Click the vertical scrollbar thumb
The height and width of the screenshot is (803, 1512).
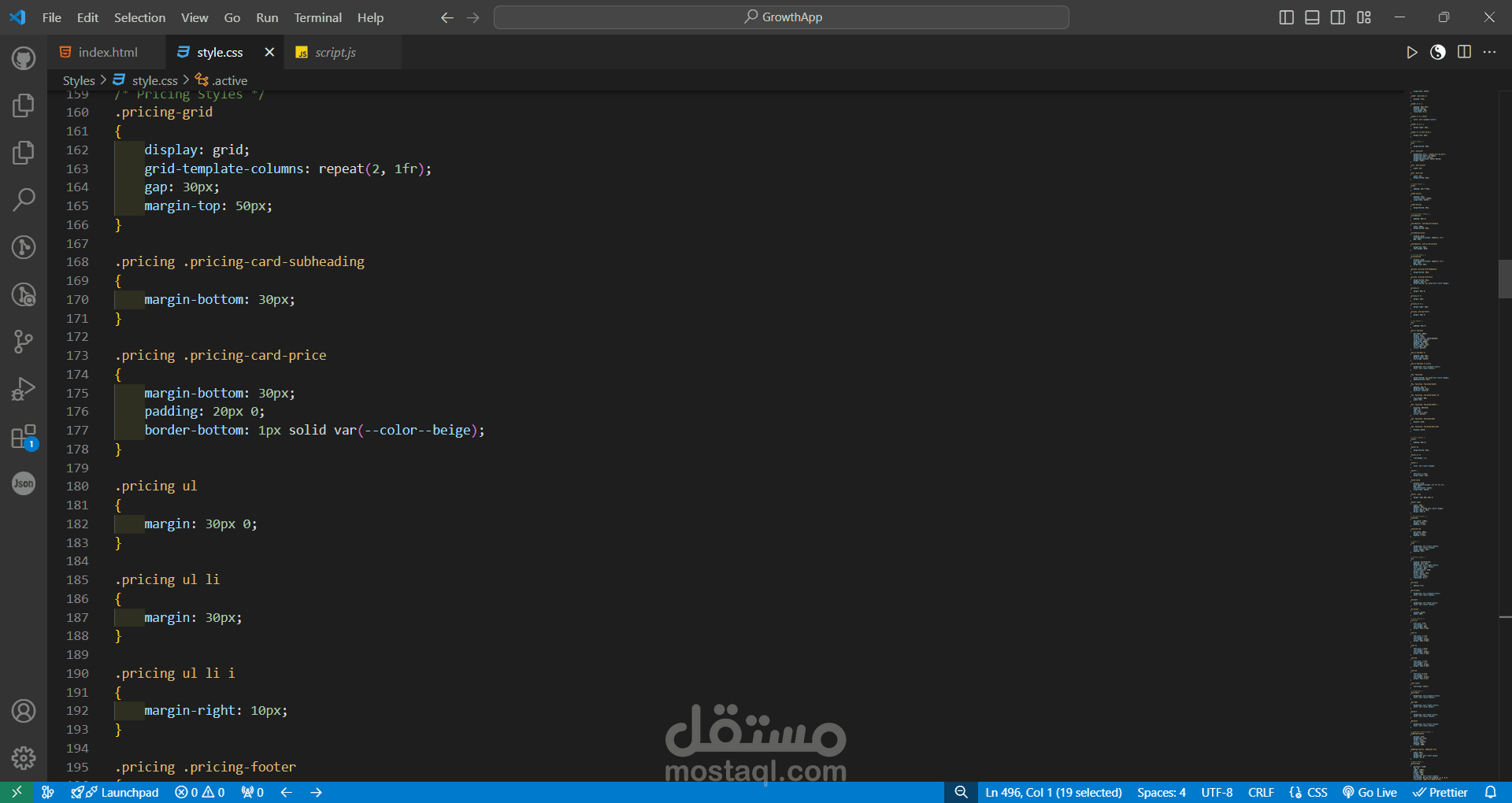1505,279
